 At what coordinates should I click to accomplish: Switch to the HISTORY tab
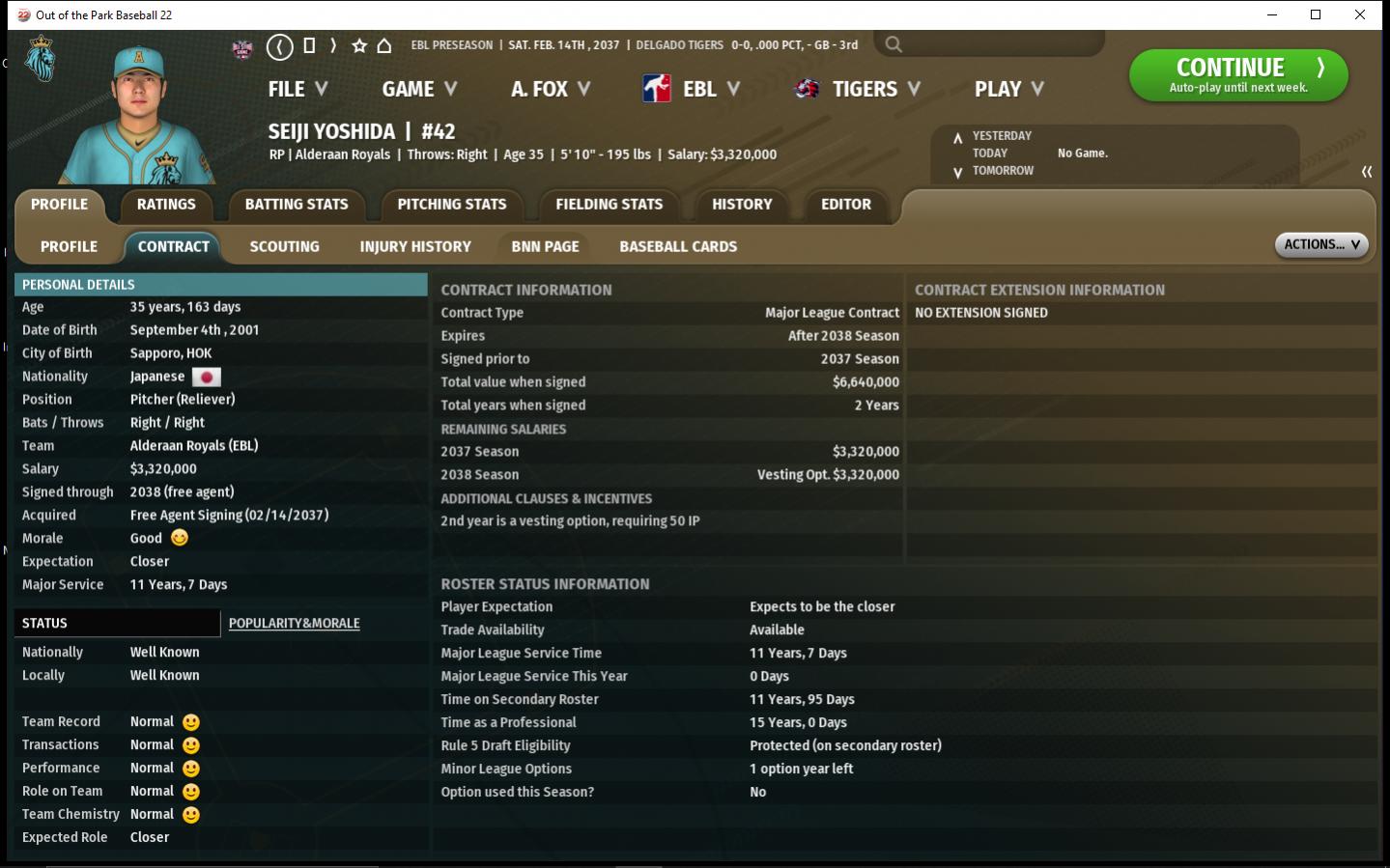coord(742,205)
